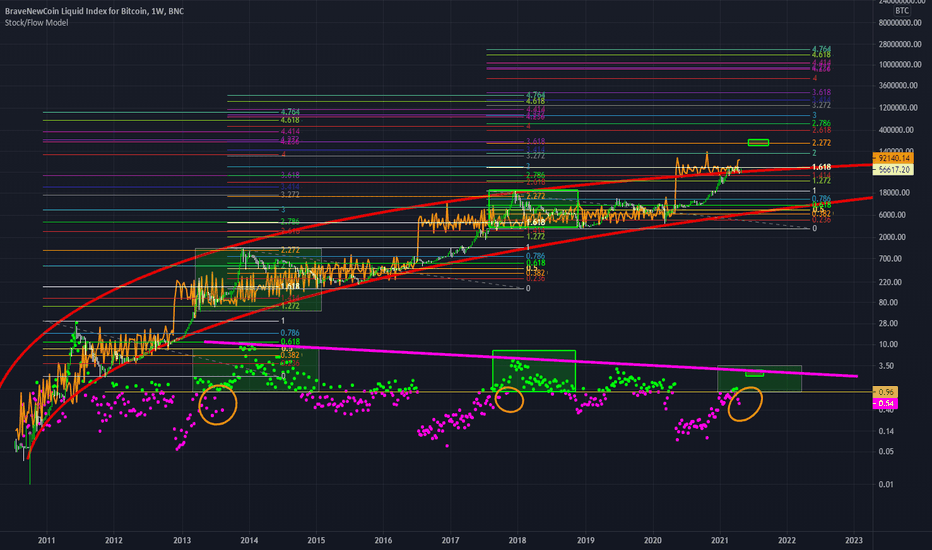This screenshot has height=550, width=932.
Task: Select the orange ellipse drawn around 2021 dots
Action: 745,404
